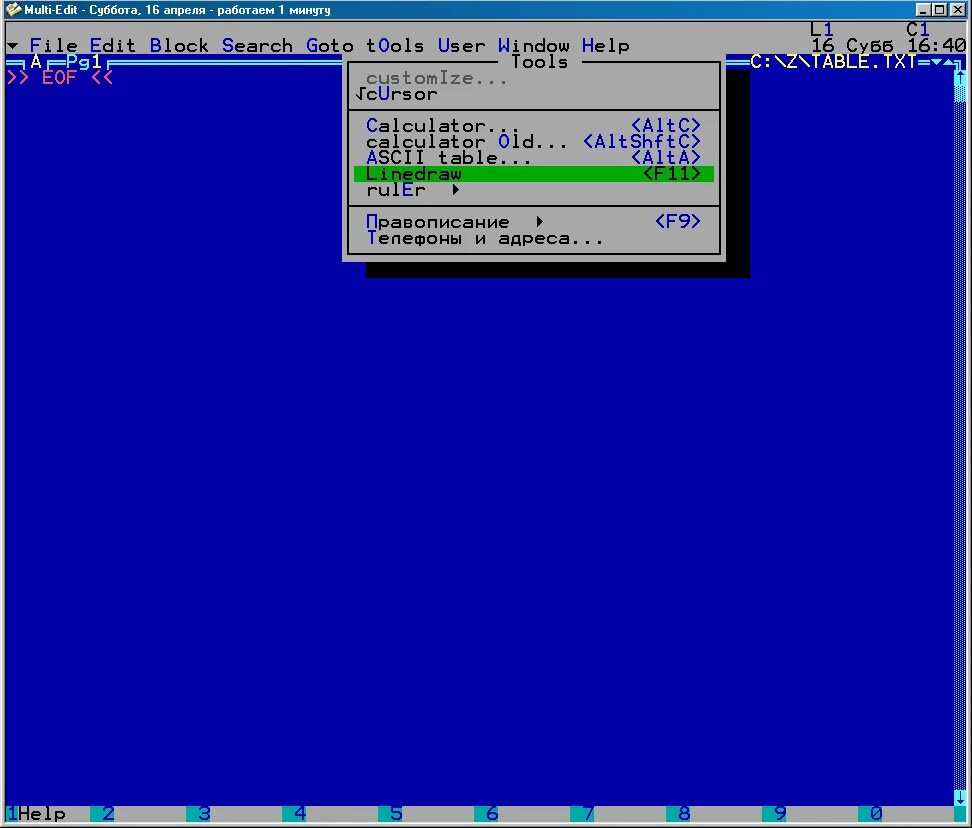
Task: Close the Multi-Edit window
Action: [958, 10]
